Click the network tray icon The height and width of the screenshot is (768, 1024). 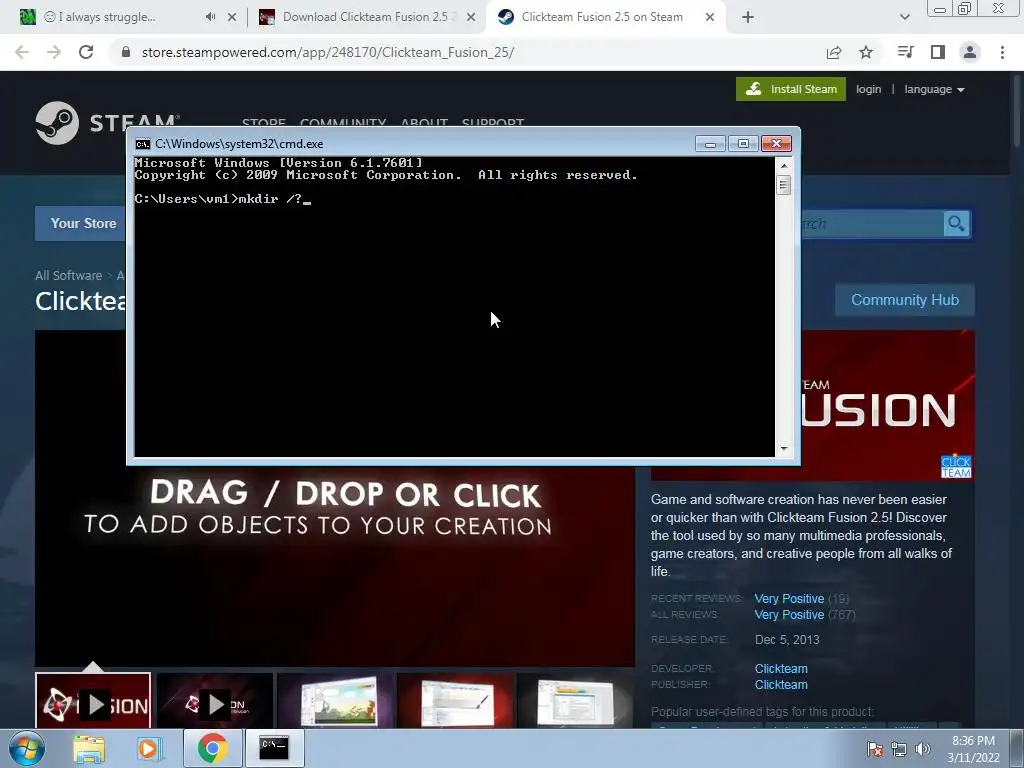(x=899, y=749)
